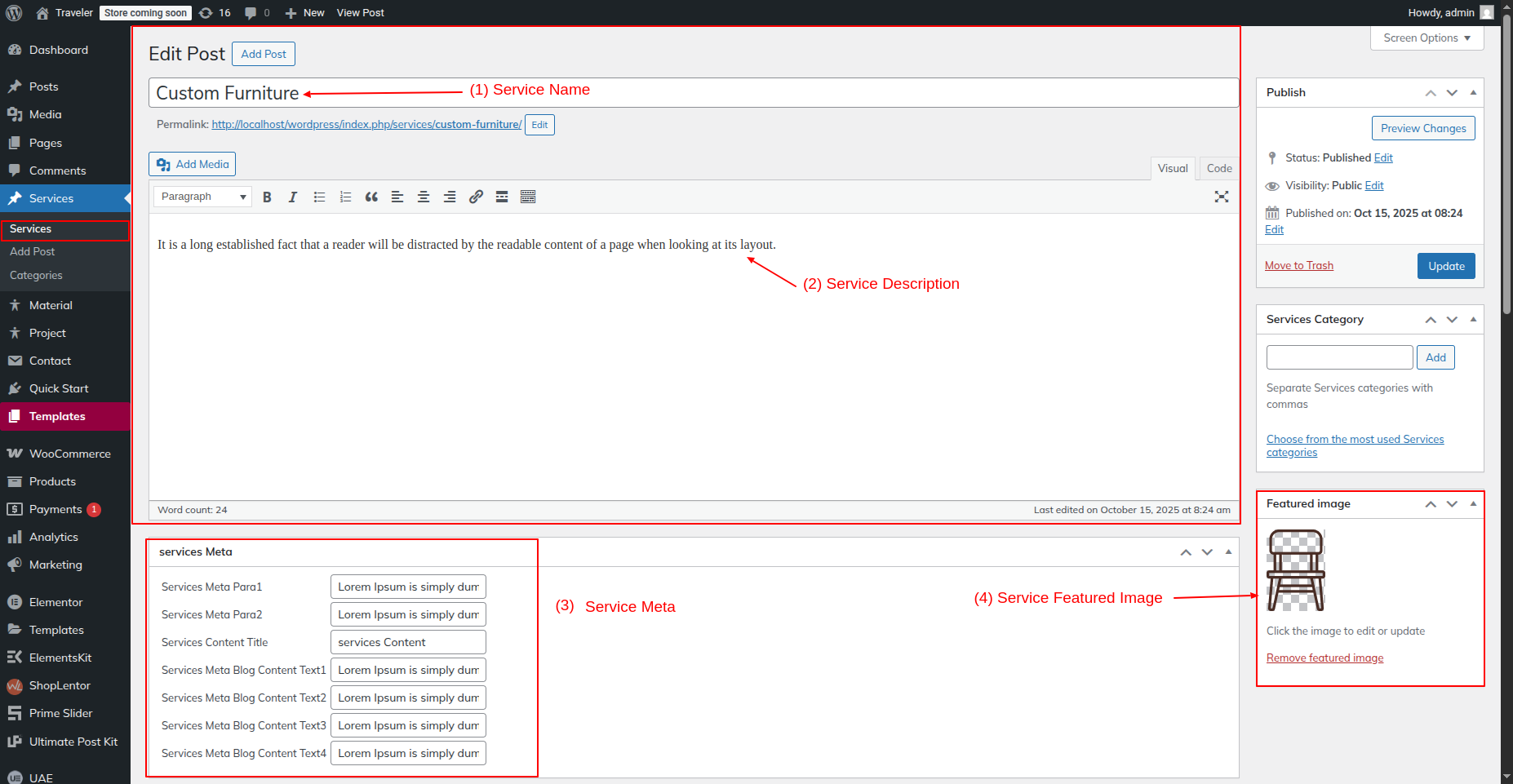Image resolution: width=1513 pixels, height=784 pixels.
Task: Insert Read More tag
Action: [502, 197]
